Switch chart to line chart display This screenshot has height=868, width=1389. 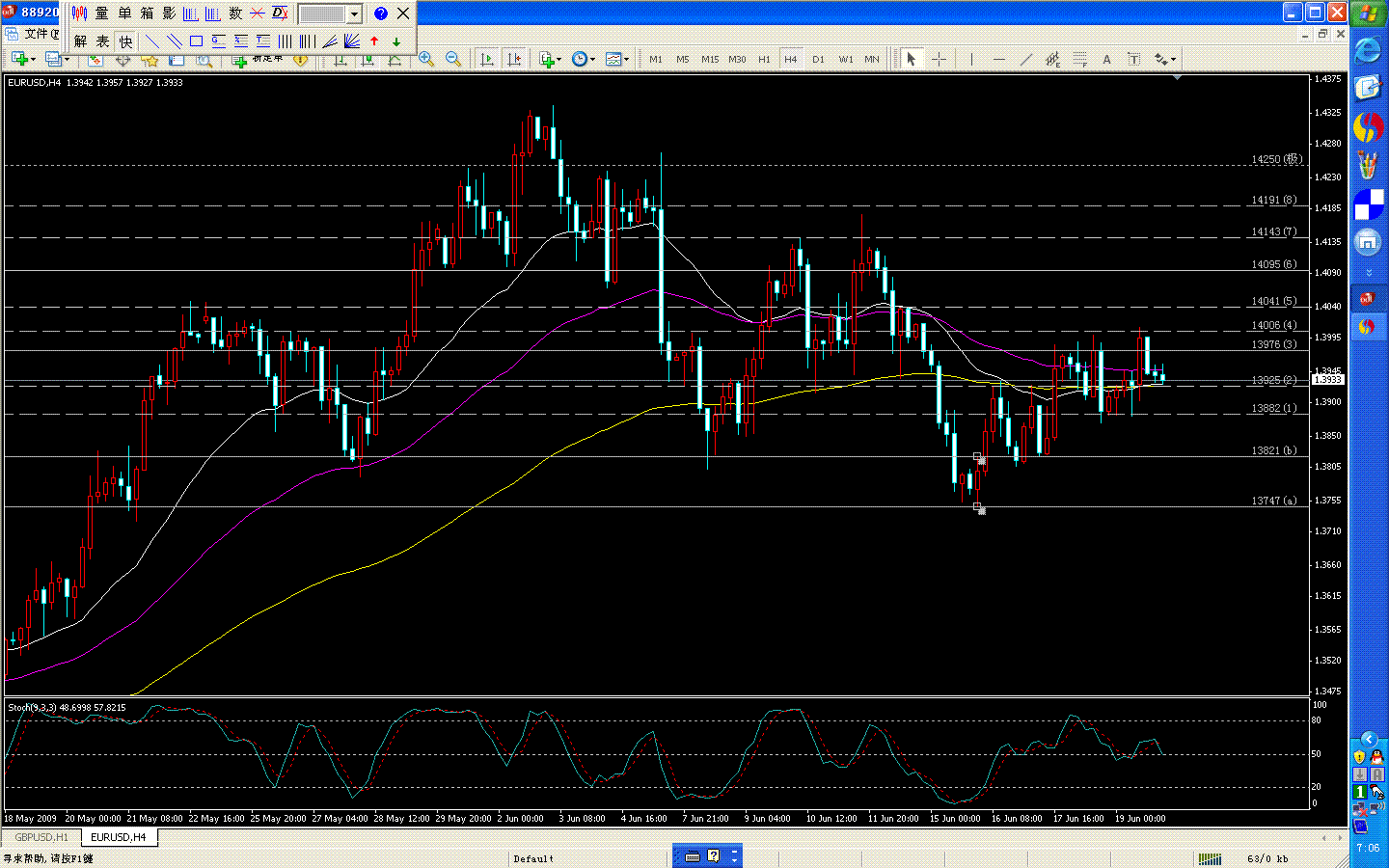click(395, 60)
